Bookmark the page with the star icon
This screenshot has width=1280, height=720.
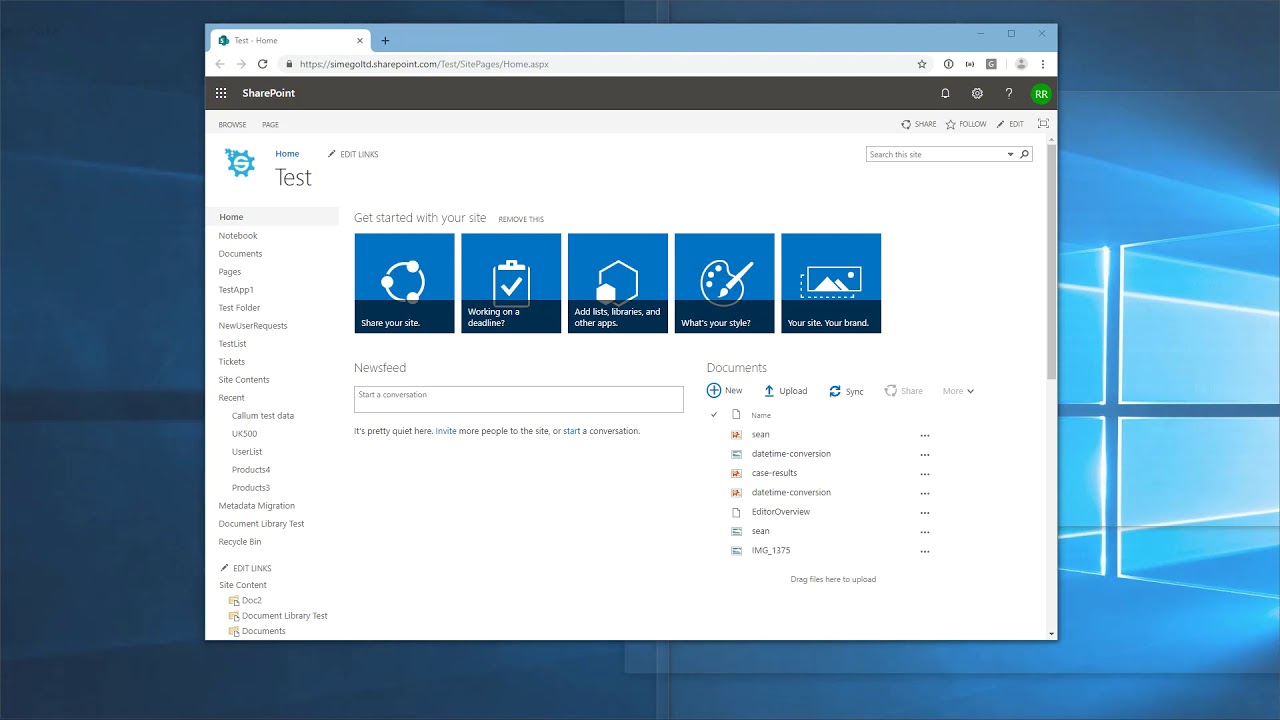[922, 64]
